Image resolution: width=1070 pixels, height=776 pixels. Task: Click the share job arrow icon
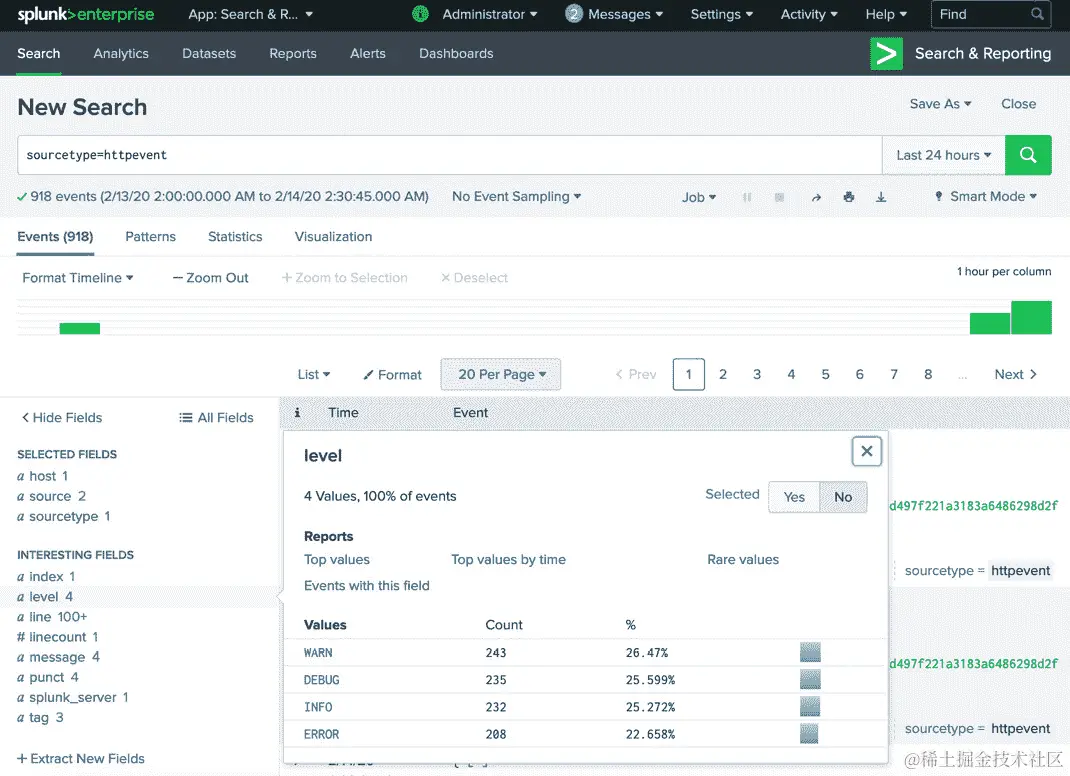[x=816, y=197]
